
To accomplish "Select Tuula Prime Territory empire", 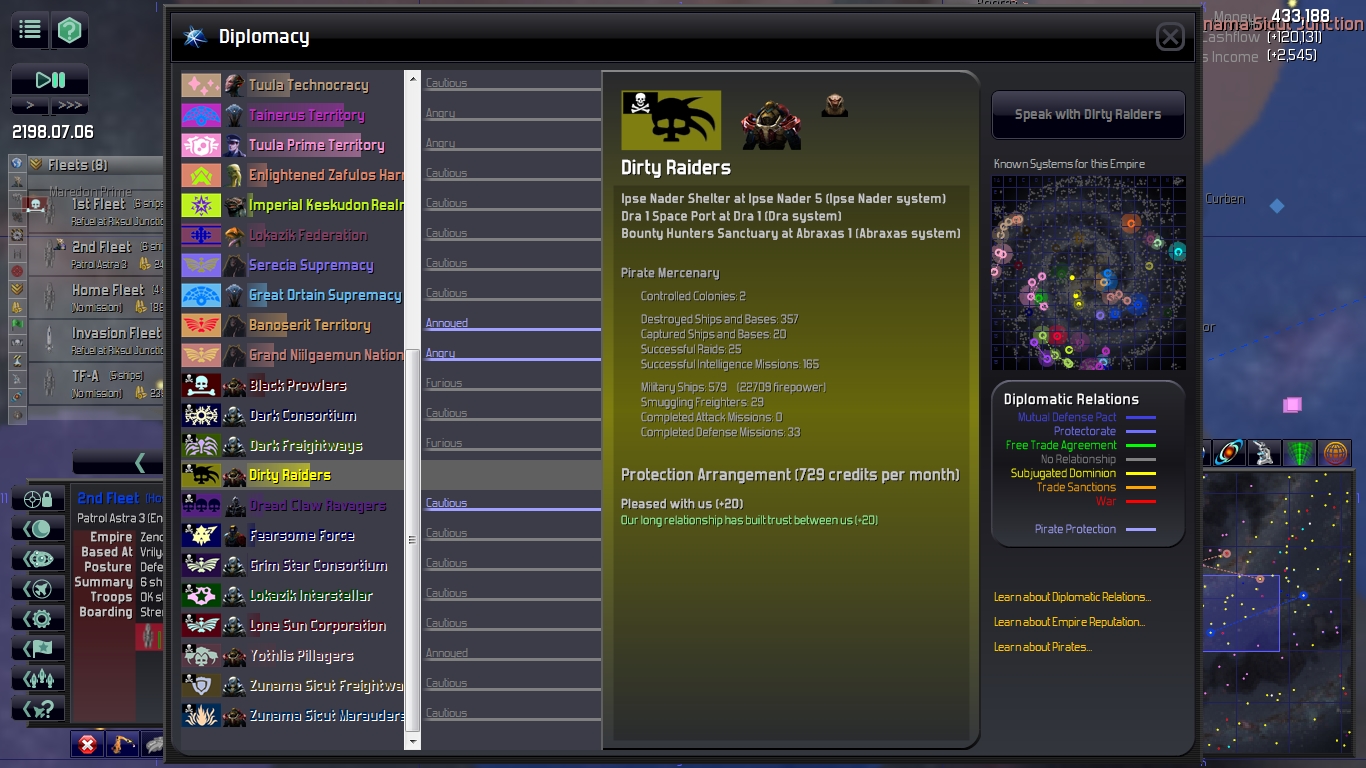I will pyautogui.click(x=292, y=145).
